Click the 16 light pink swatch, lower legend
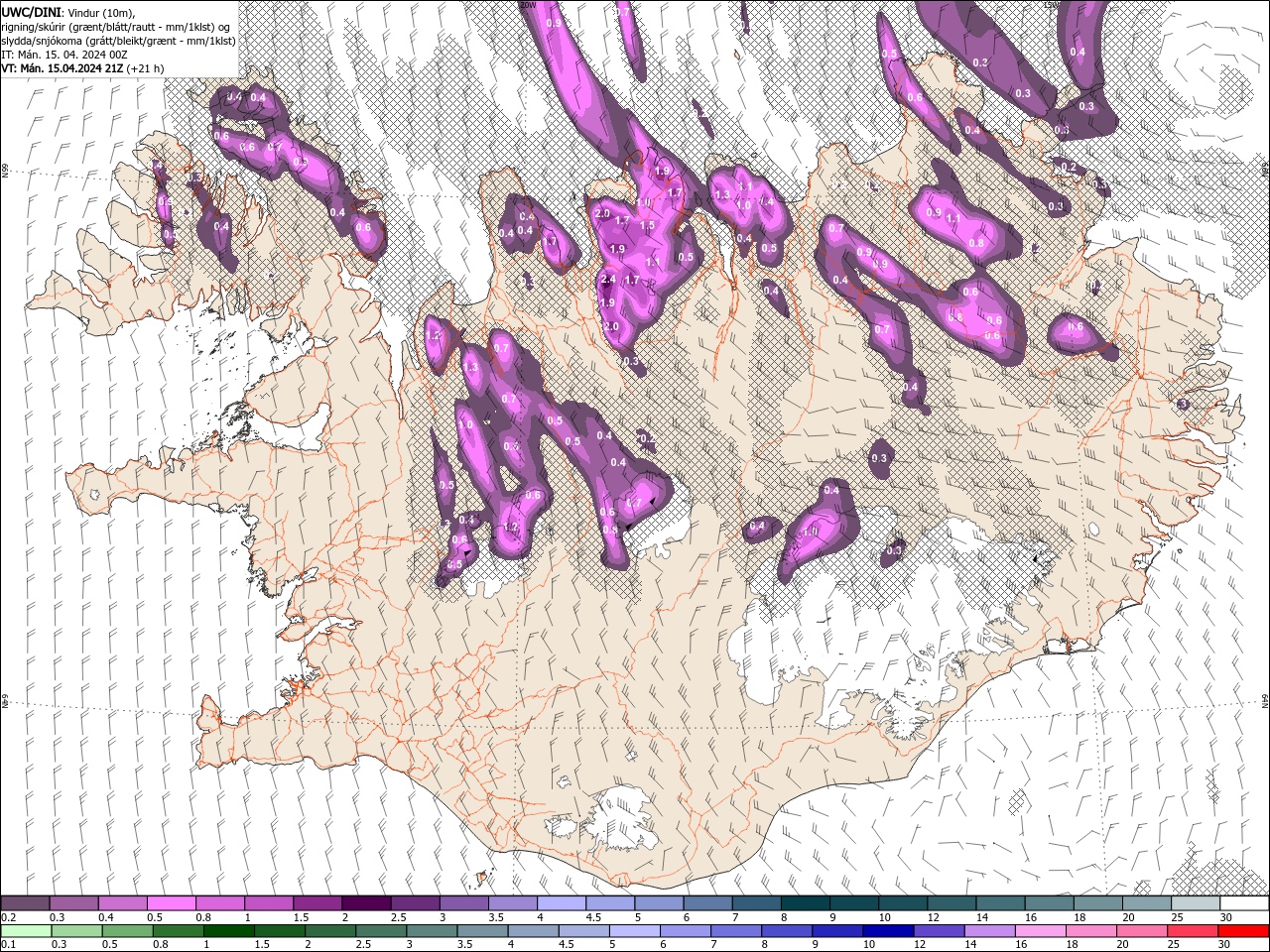1270x952 pixels. (x=1041, y=931)
